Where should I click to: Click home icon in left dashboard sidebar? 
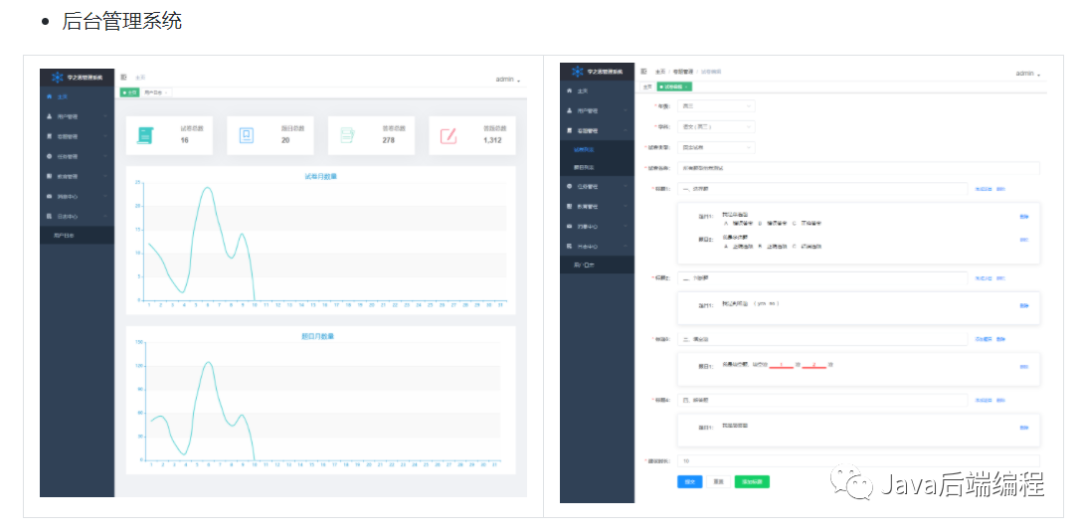point(50,97)
